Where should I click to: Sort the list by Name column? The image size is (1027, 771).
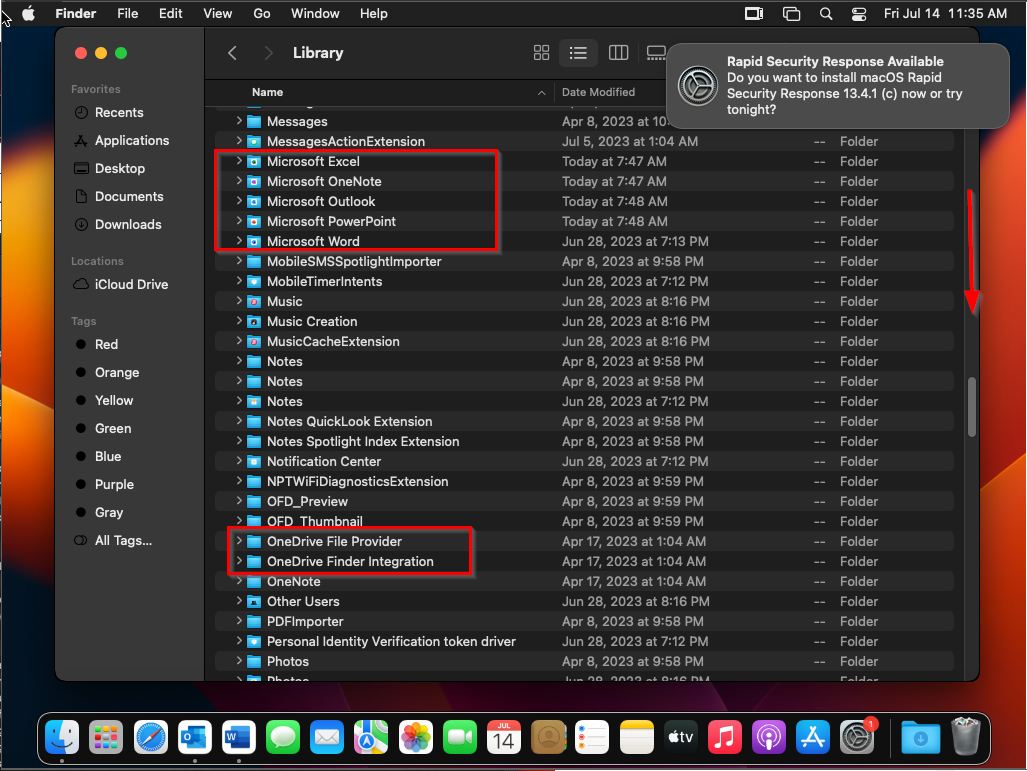267,92
